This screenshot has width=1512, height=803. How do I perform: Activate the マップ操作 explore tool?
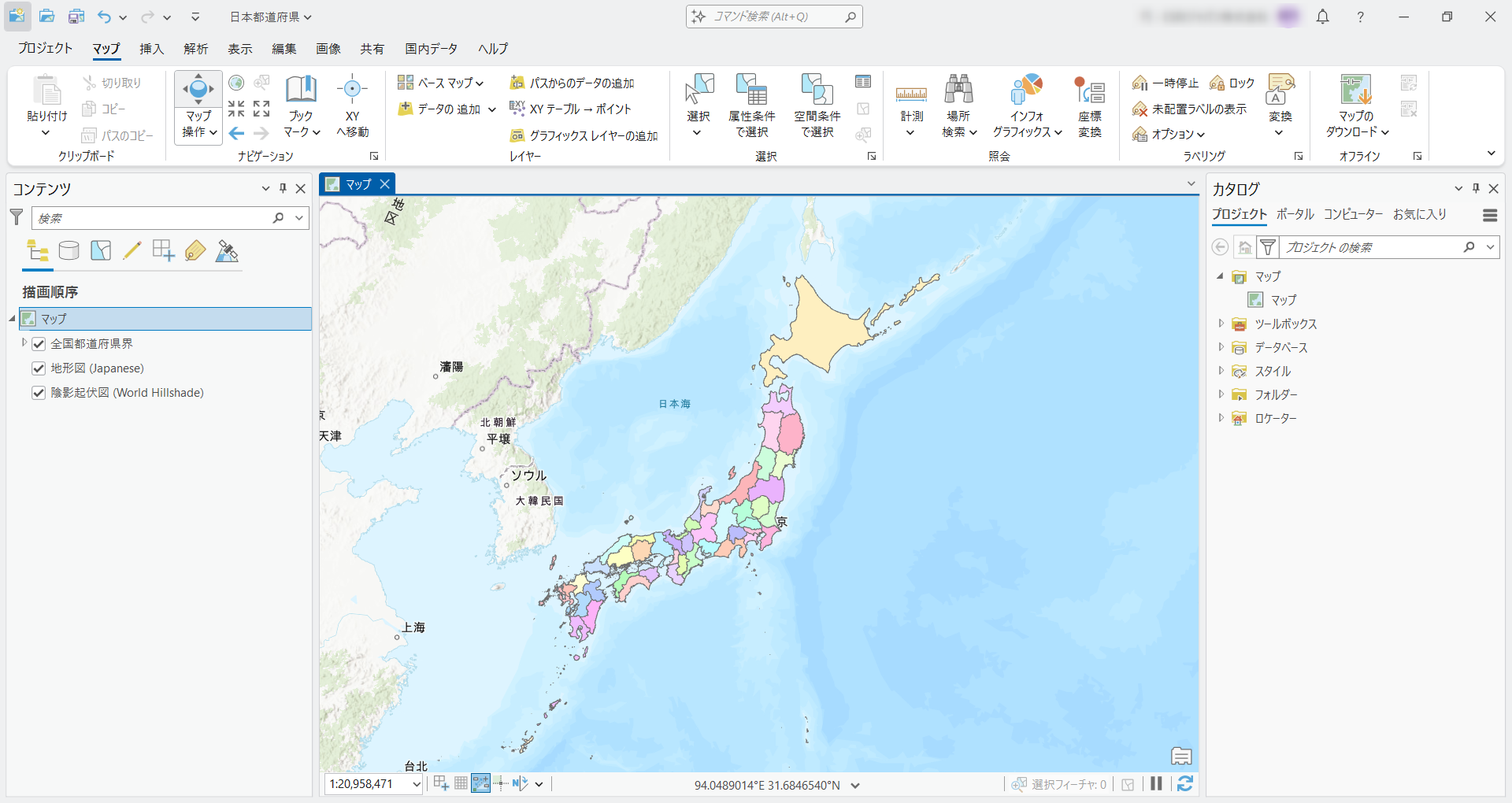point(198,90)
